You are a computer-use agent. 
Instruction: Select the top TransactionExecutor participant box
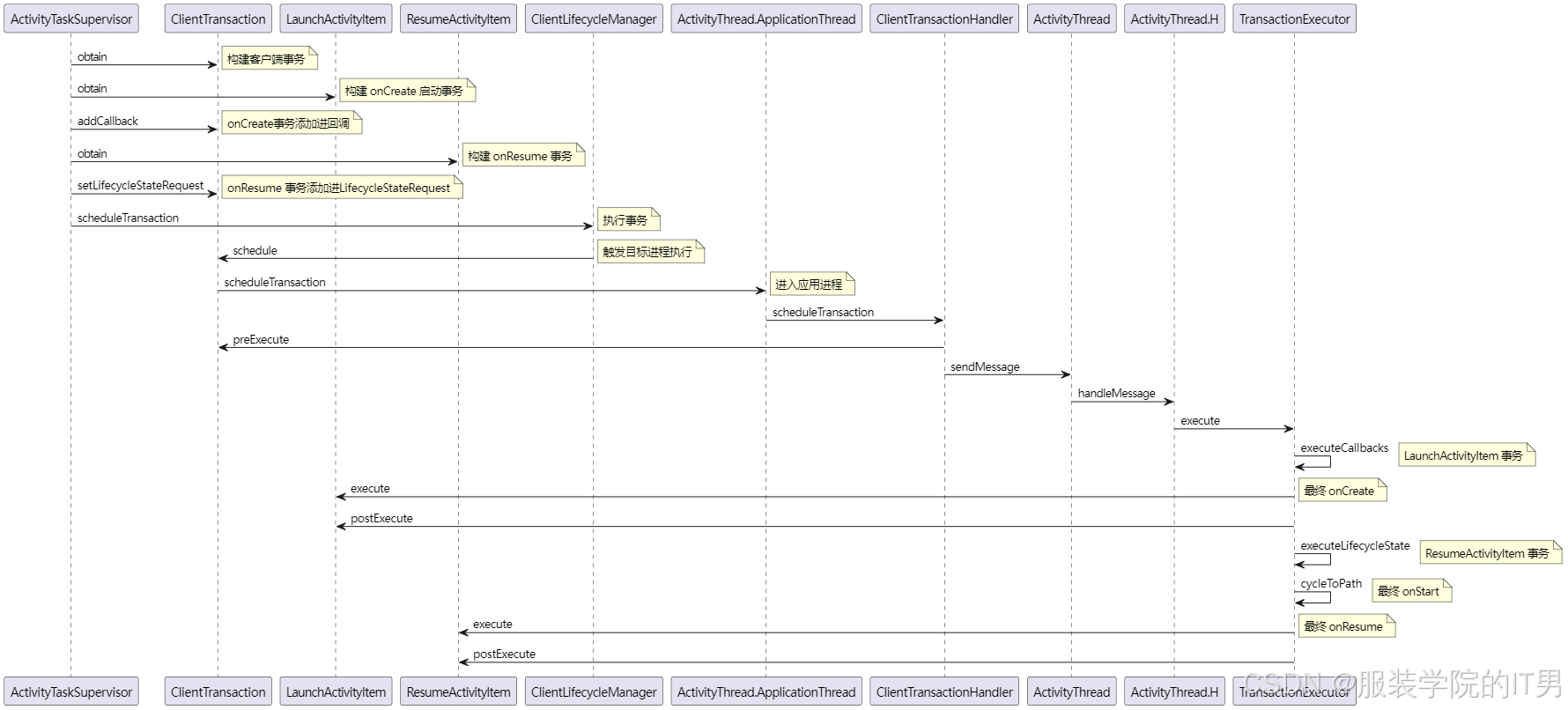coord(1294,19)
